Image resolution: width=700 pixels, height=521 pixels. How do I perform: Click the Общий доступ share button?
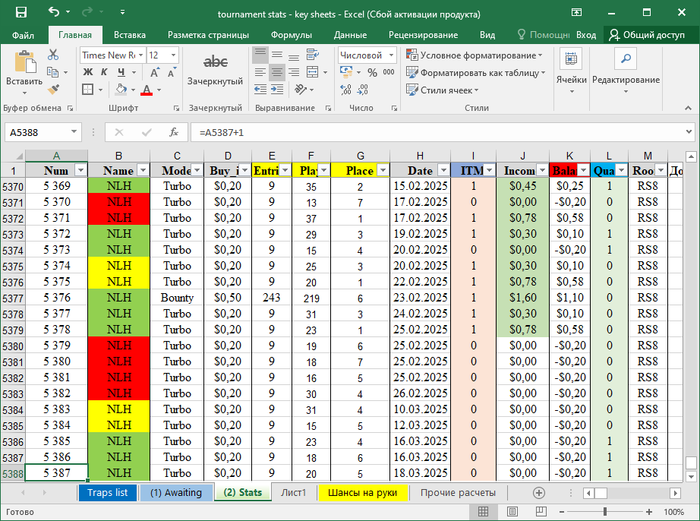[x=646, y=35]
